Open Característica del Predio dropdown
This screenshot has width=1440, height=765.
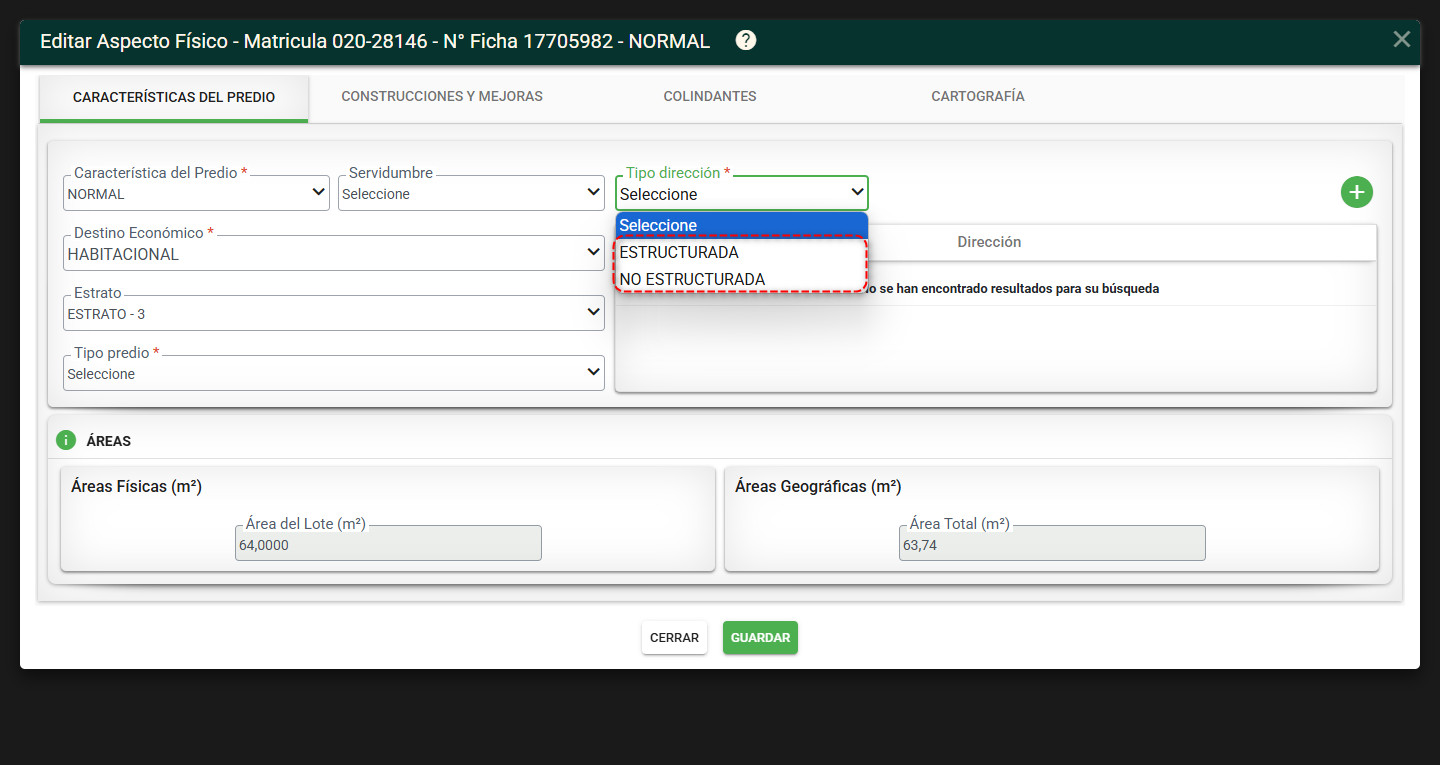pos(196,193)
